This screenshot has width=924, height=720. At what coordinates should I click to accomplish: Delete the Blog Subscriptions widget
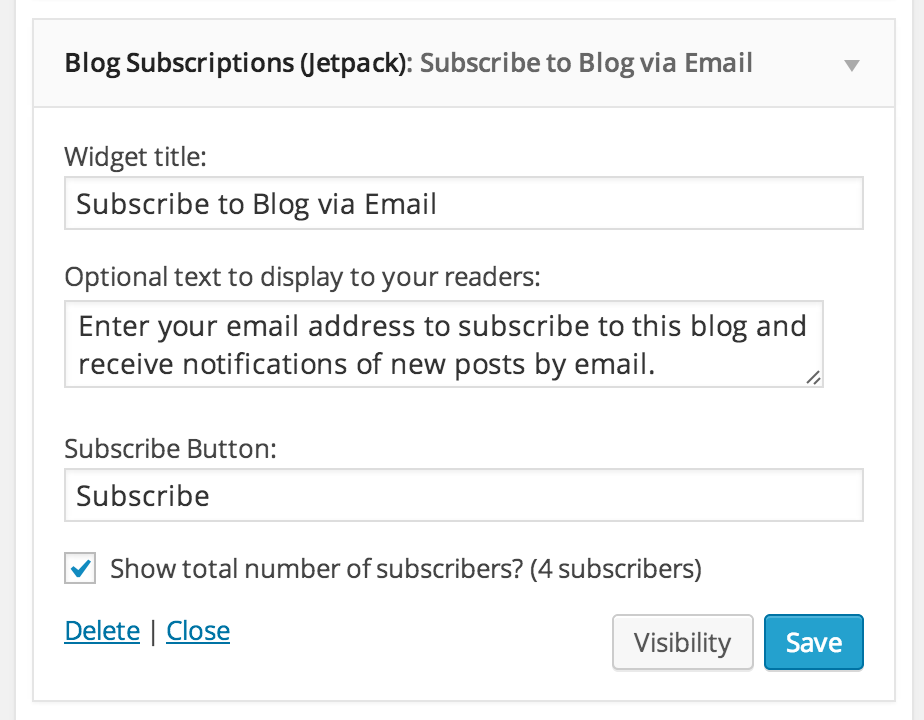(x=102, y=630)
